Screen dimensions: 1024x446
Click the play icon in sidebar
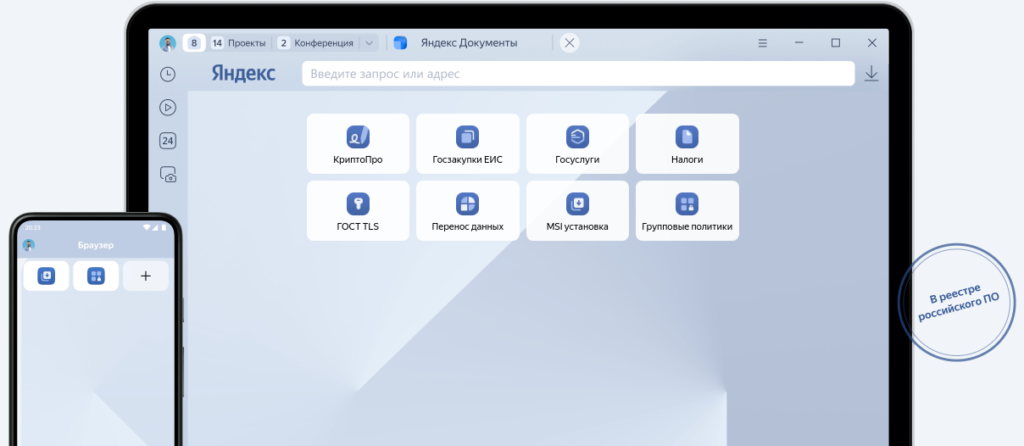pos(168,107)
